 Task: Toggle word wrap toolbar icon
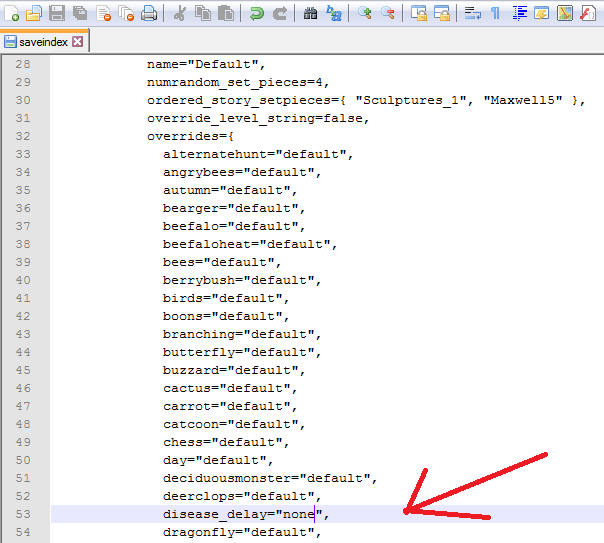pos(472,13)
